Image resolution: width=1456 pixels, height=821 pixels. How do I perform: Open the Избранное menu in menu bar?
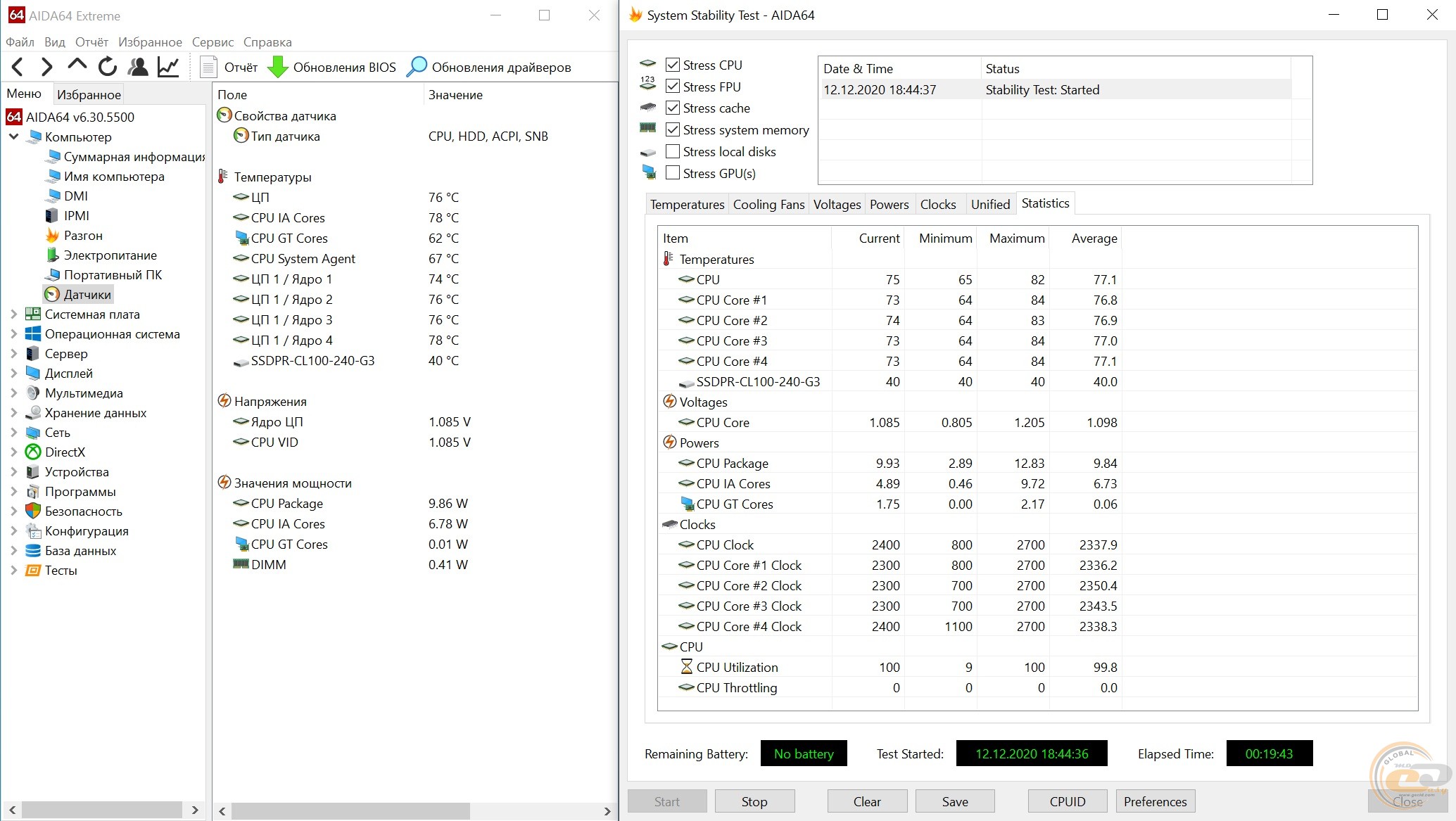click(150, 42)
